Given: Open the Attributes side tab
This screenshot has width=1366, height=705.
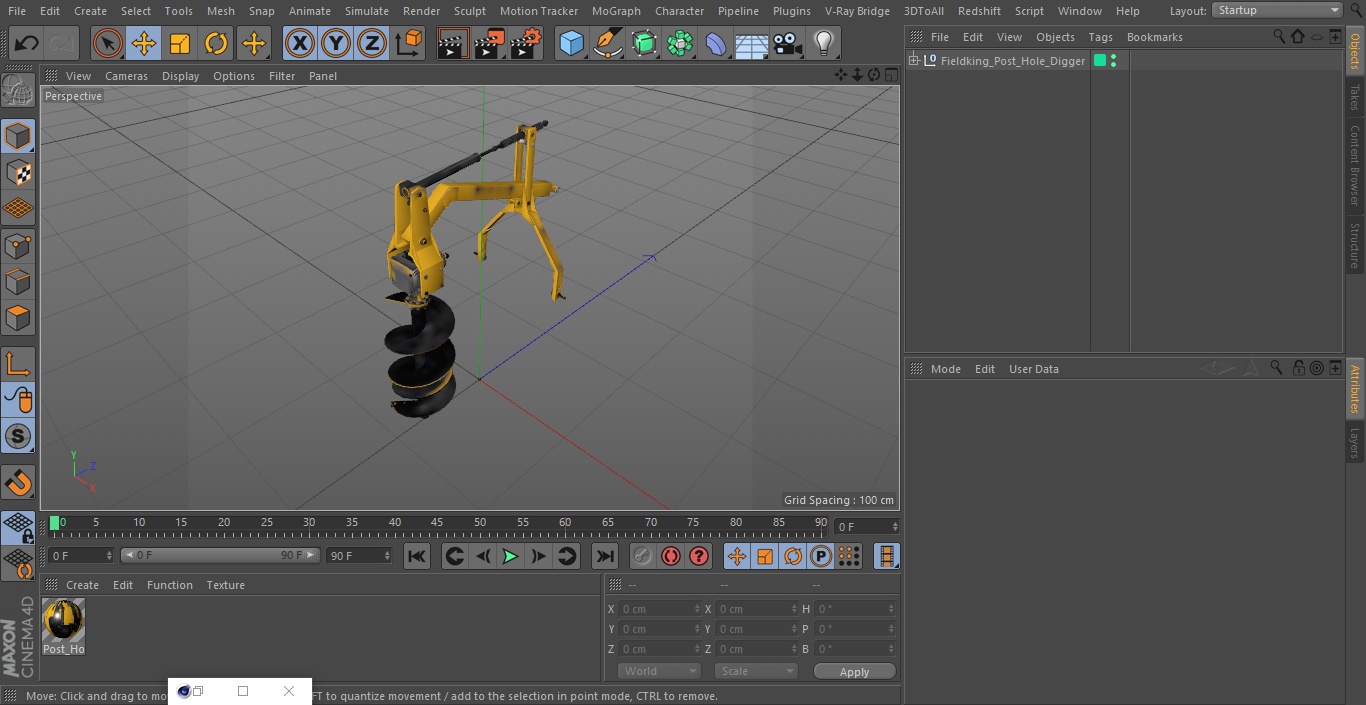Looking at the screenshot, I should click(1355, 389).
